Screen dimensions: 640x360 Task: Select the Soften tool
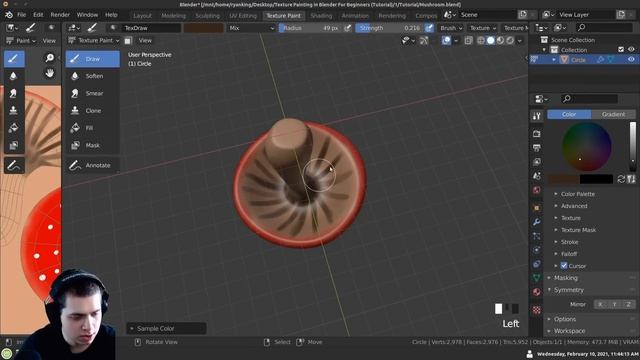point(93,76)
